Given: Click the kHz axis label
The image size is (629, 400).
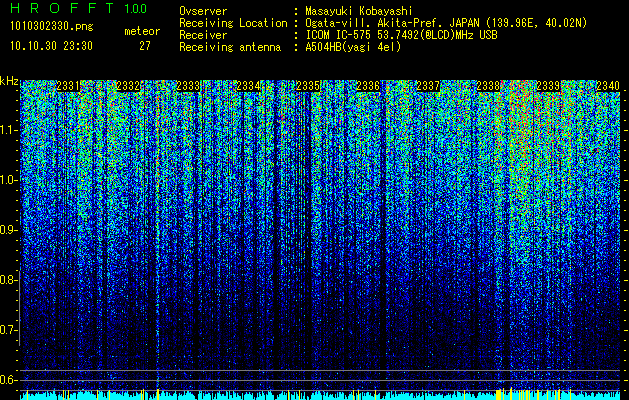Looking at the screenshot, I should pos(9,81).
